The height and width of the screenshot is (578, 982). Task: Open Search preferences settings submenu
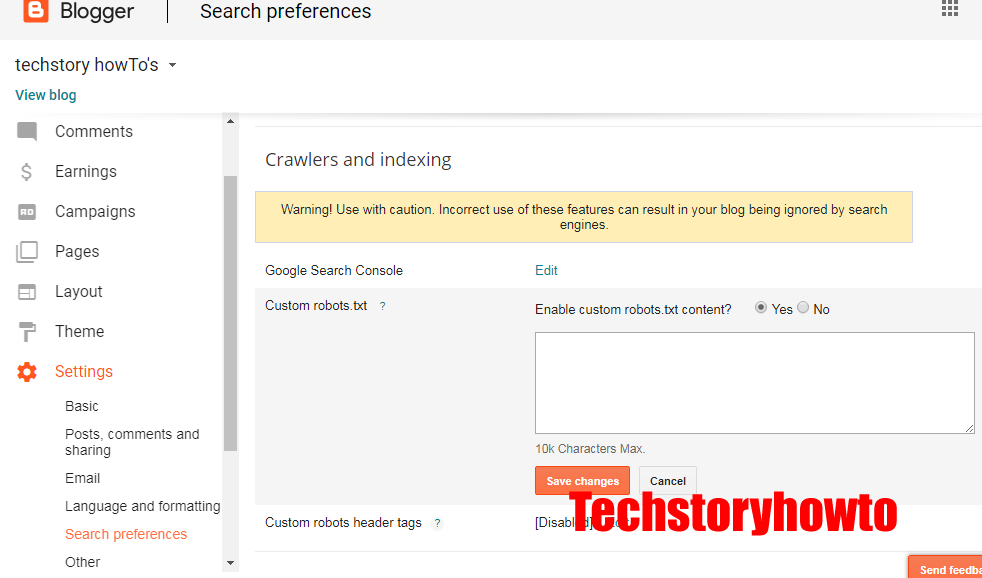[126, 534]
